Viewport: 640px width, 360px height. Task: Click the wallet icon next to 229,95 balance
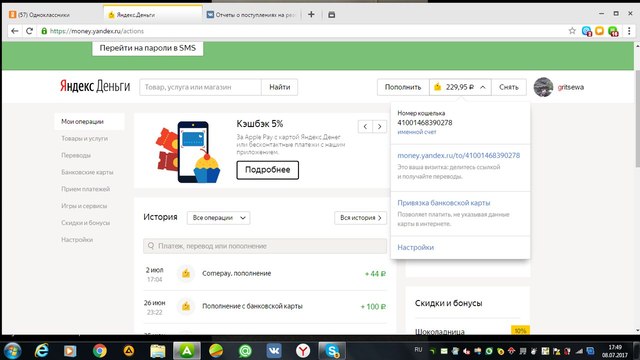pyautogui.click(x=438, y=87)
